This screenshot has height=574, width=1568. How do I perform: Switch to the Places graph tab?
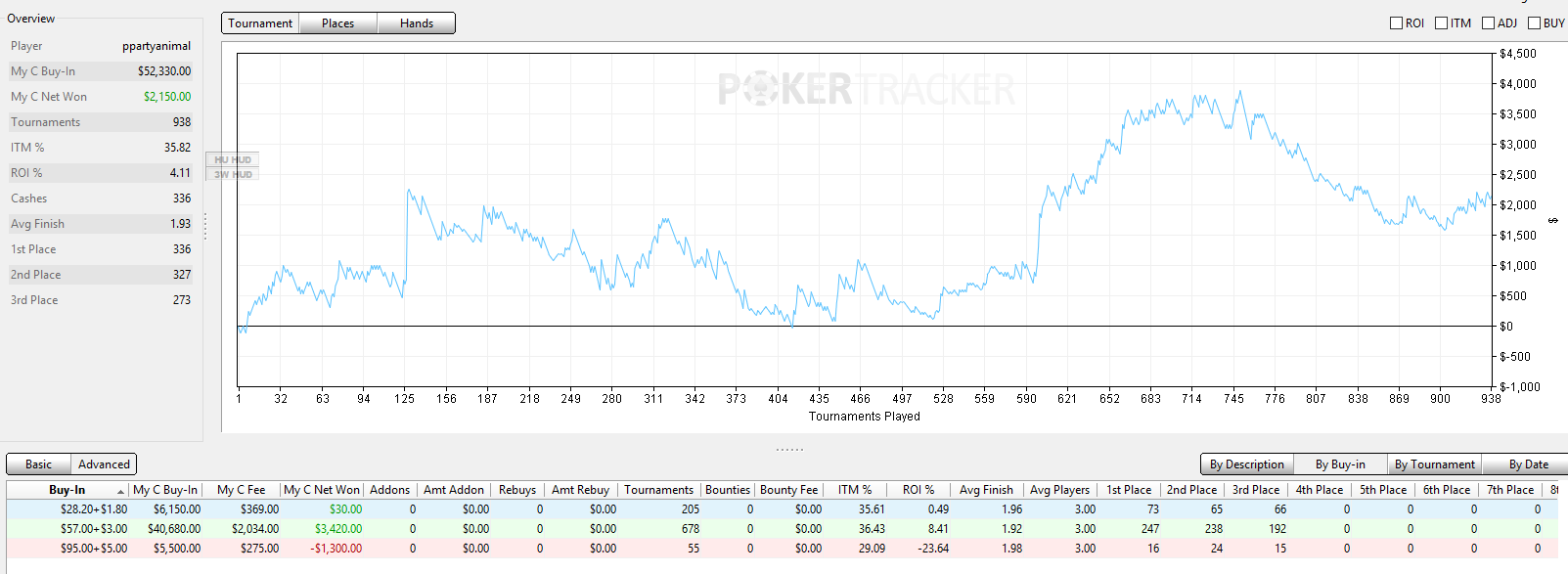(337, 23)
